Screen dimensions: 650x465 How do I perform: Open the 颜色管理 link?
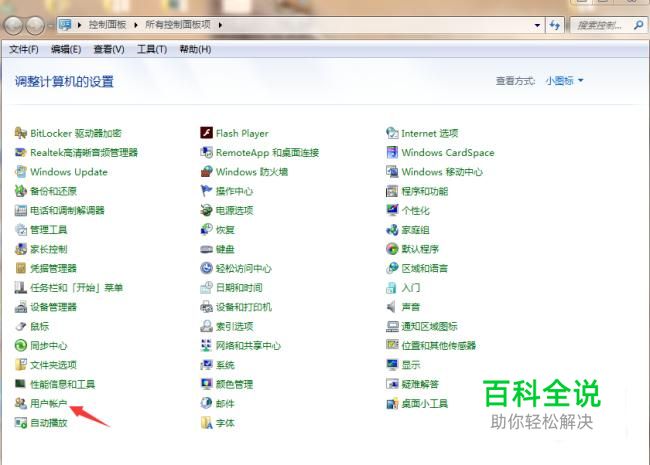(x=234, y=384)
